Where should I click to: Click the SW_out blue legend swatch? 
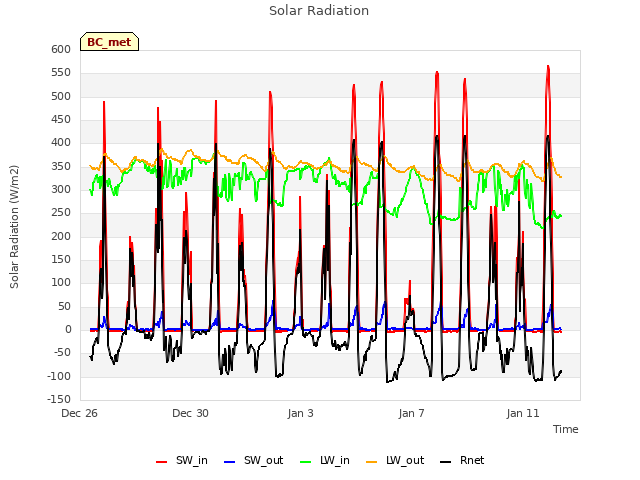point(230,462)
